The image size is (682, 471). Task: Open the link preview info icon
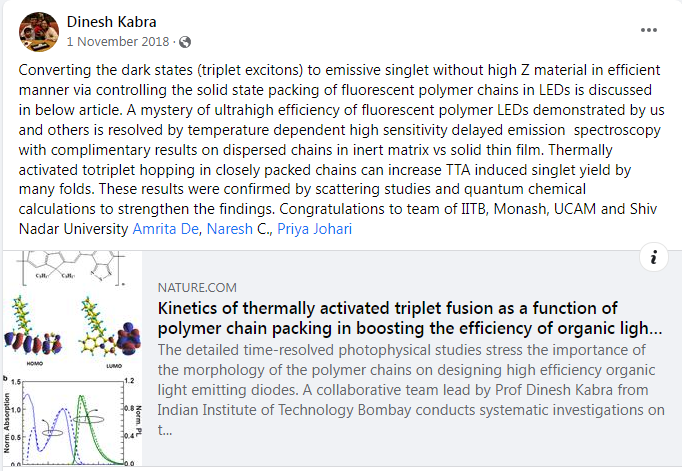coord(653,257)
